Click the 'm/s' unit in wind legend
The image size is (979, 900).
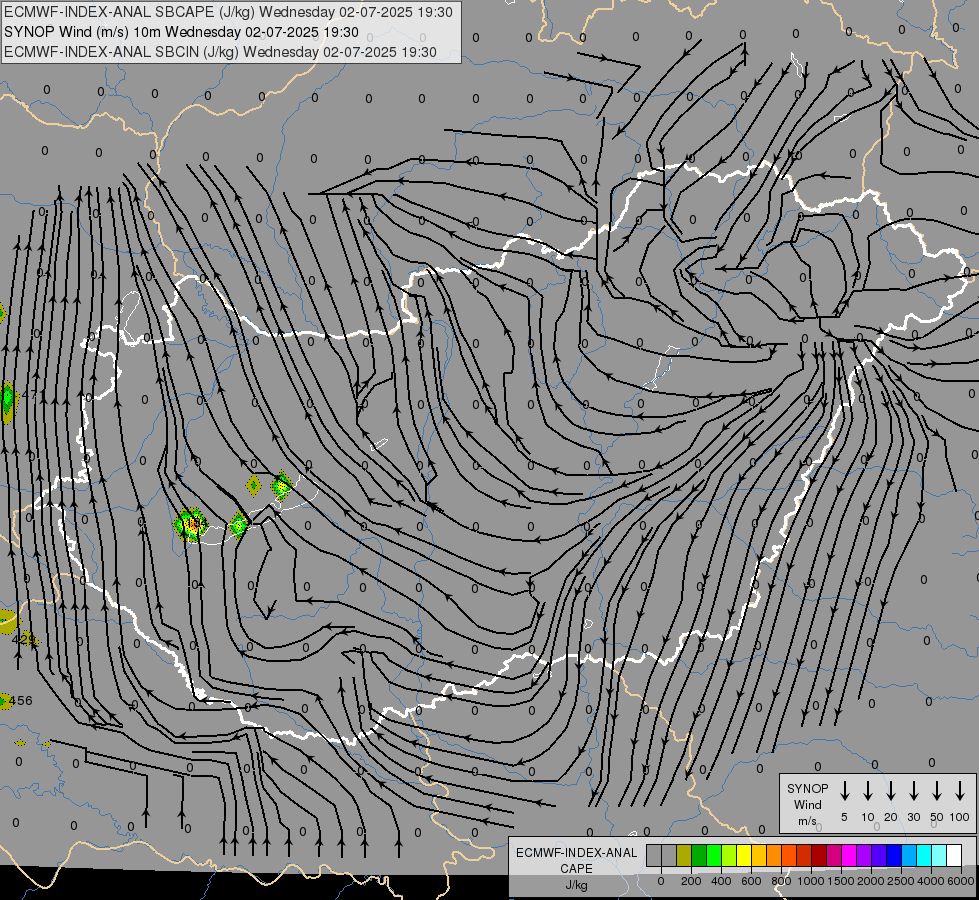point(807,821)
